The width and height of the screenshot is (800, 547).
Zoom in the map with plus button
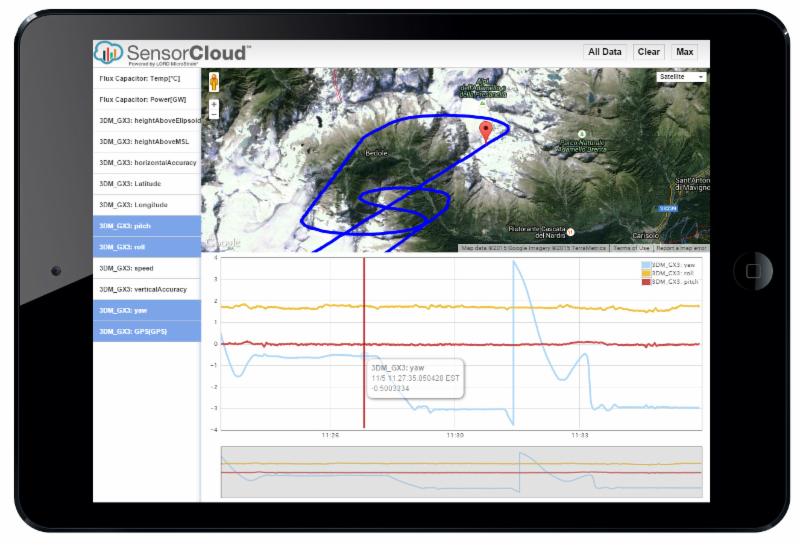click(214, 104)
